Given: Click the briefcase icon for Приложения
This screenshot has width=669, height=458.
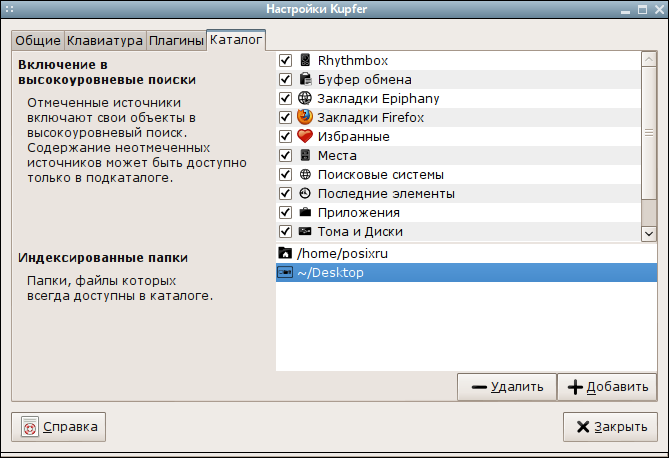Looking at the screenshot, I should click(x=305, y=212).
